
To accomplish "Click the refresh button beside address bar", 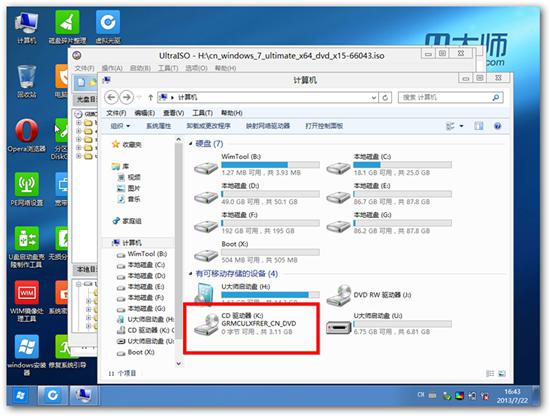I will [x=385, y=98].
